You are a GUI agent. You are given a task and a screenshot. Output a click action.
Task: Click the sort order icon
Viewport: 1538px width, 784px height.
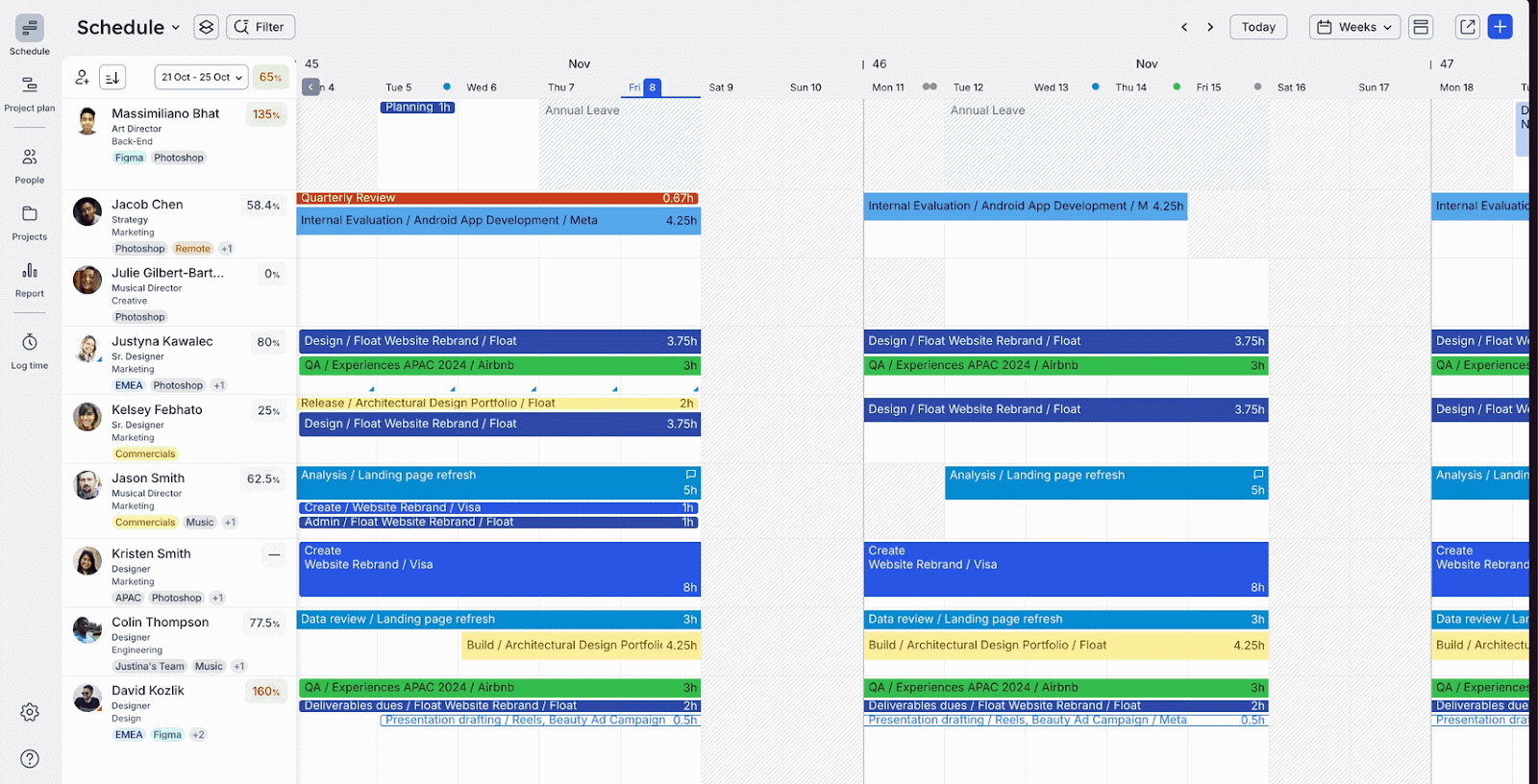pyautogui.click(x=112, y=77)
